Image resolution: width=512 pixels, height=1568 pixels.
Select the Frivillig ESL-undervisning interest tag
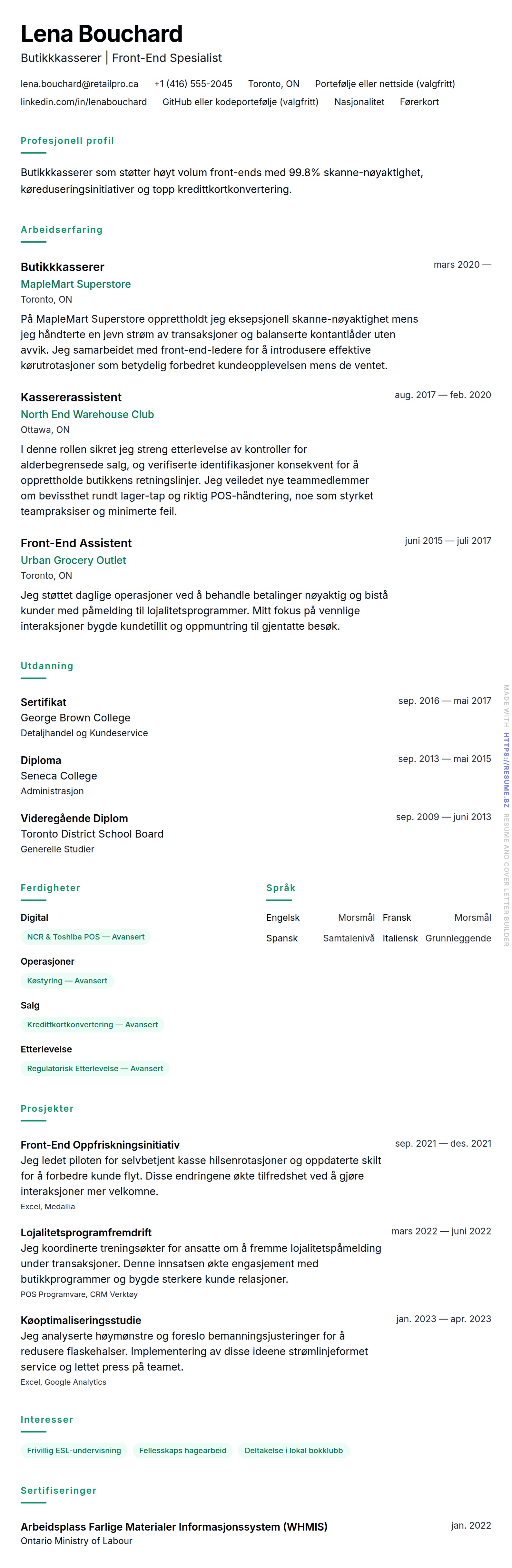click(74, 1451)
